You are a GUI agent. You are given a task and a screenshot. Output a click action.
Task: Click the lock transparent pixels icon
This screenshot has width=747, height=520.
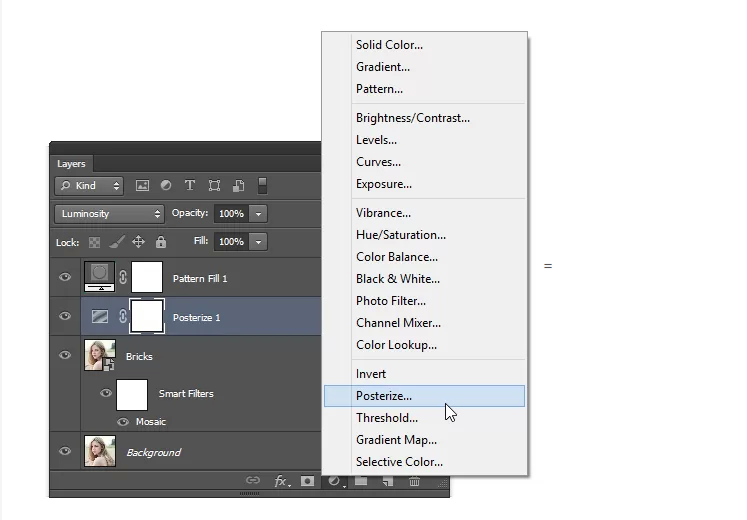[x=95, y=242]
